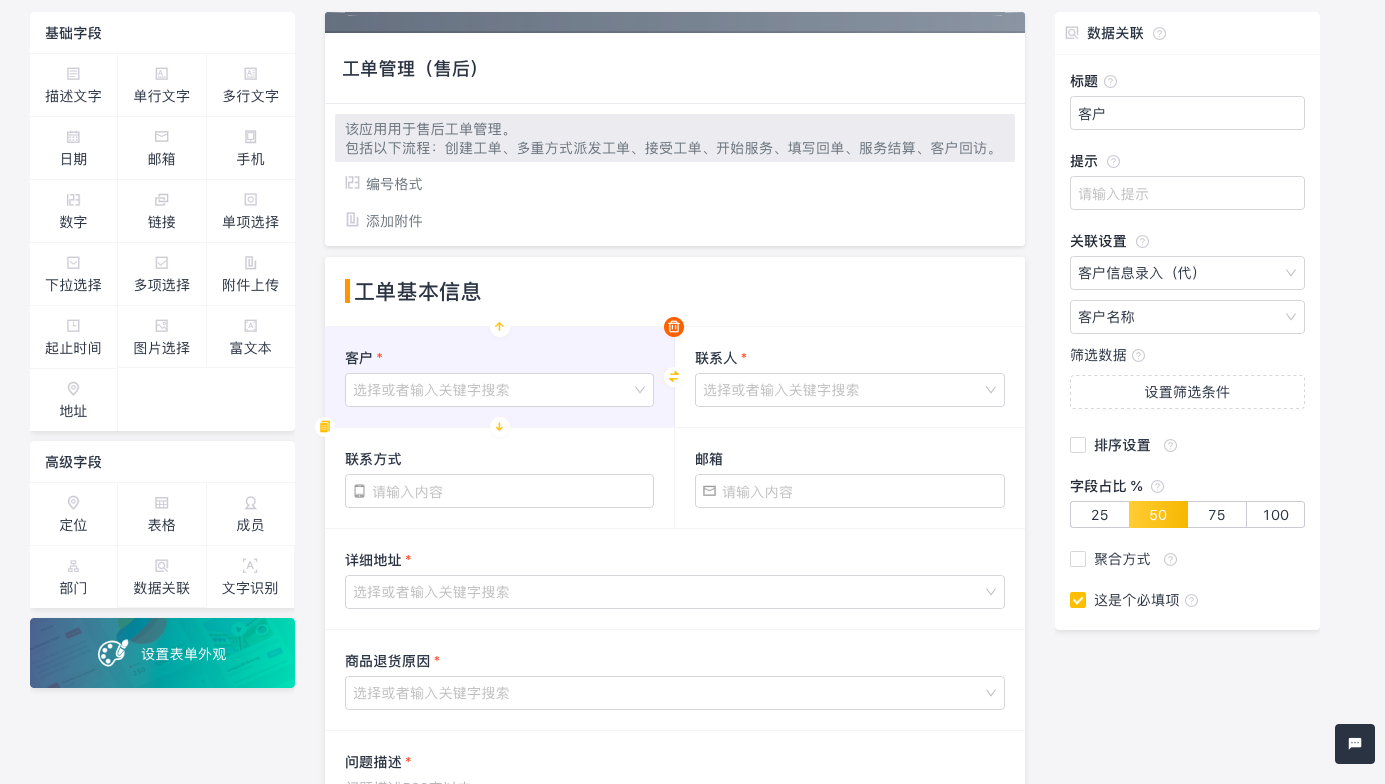This screenshot has height=784, width=1385.
Task: Click 编号格式 option
Action: pos(384,184)
